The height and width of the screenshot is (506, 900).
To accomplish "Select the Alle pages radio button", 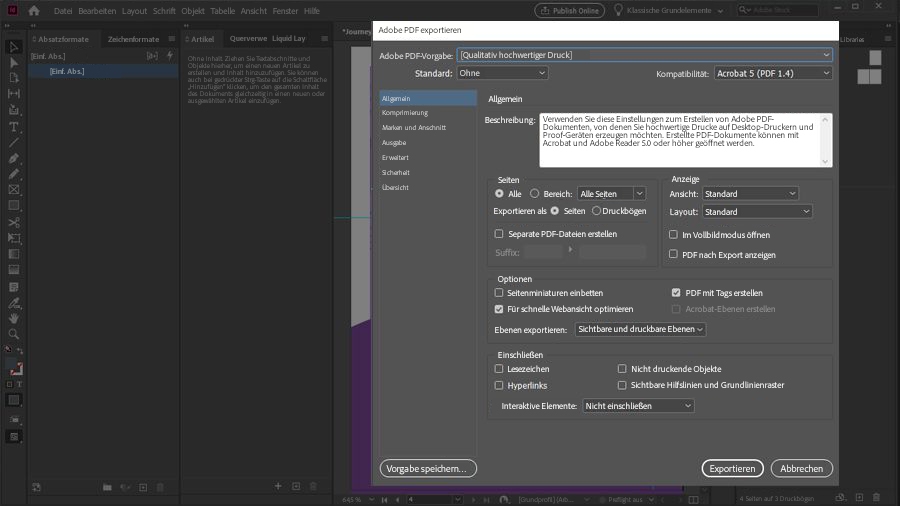I will pos(499,194).
